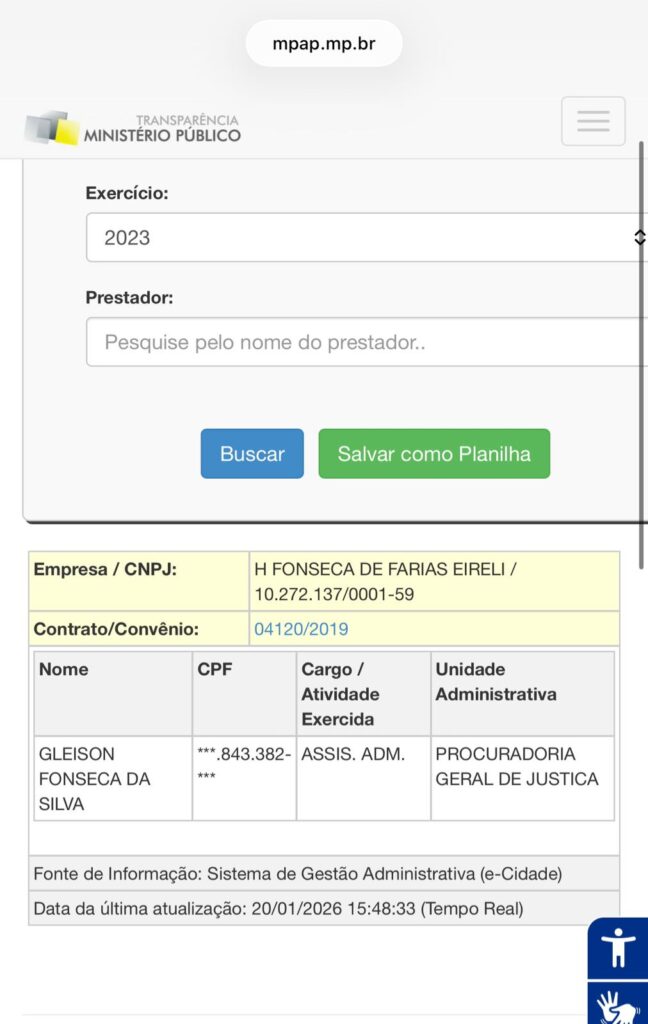Click Salvar como Planilha button

click(x=434, y=454)
